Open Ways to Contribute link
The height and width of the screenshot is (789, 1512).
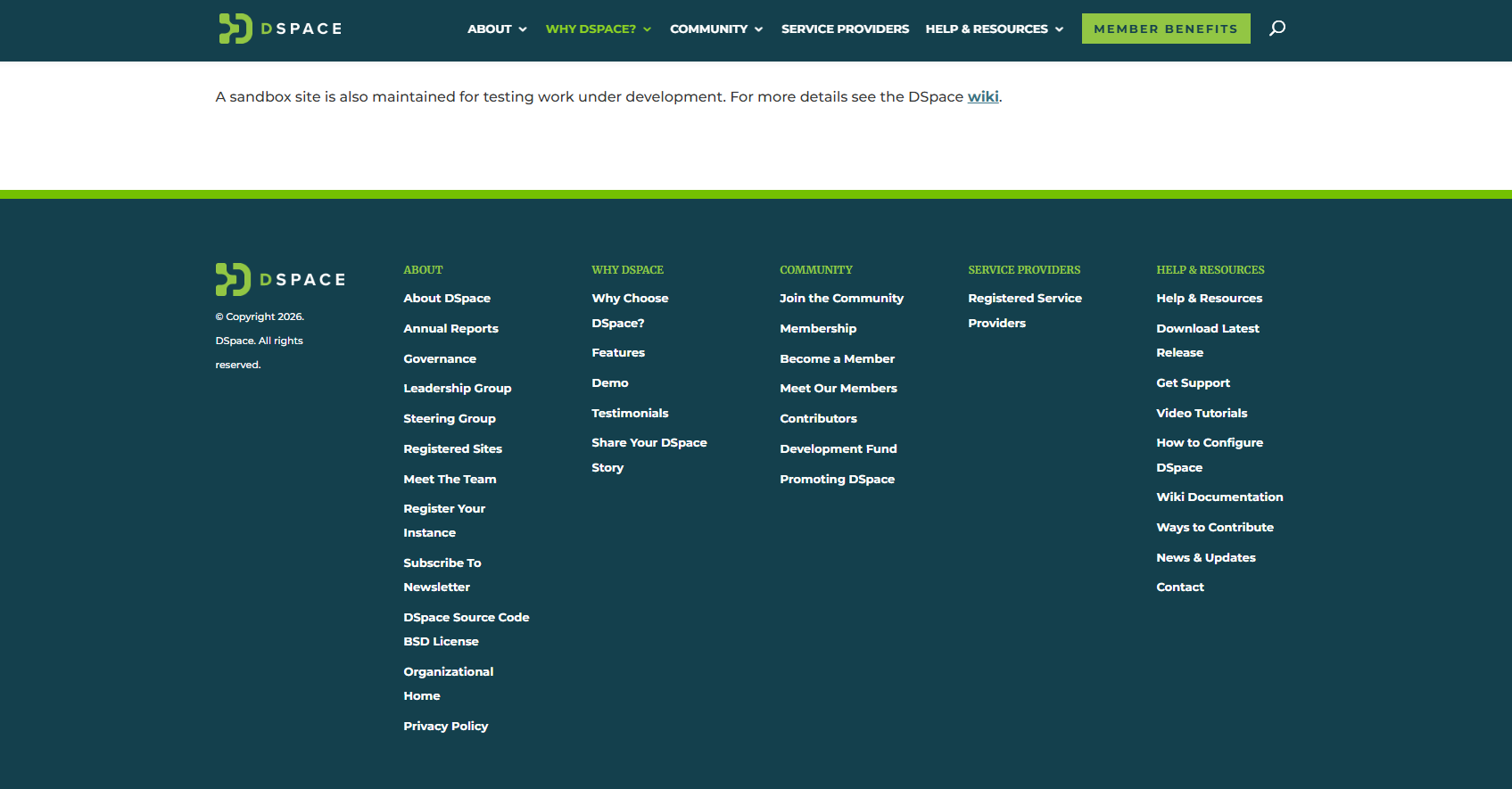(1215, 527)
